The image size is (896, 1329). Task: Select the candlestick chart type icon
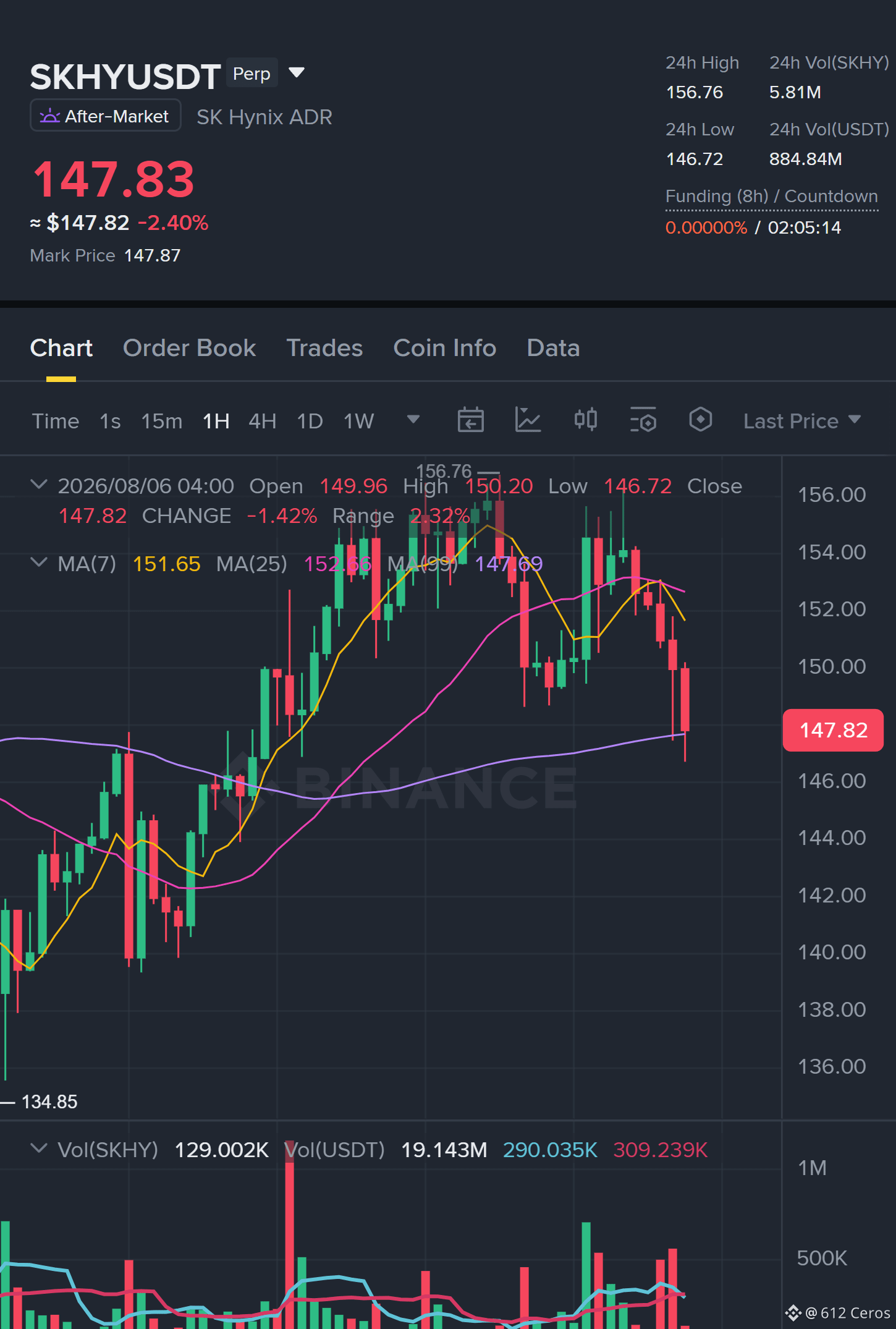[x=585, y=420]
